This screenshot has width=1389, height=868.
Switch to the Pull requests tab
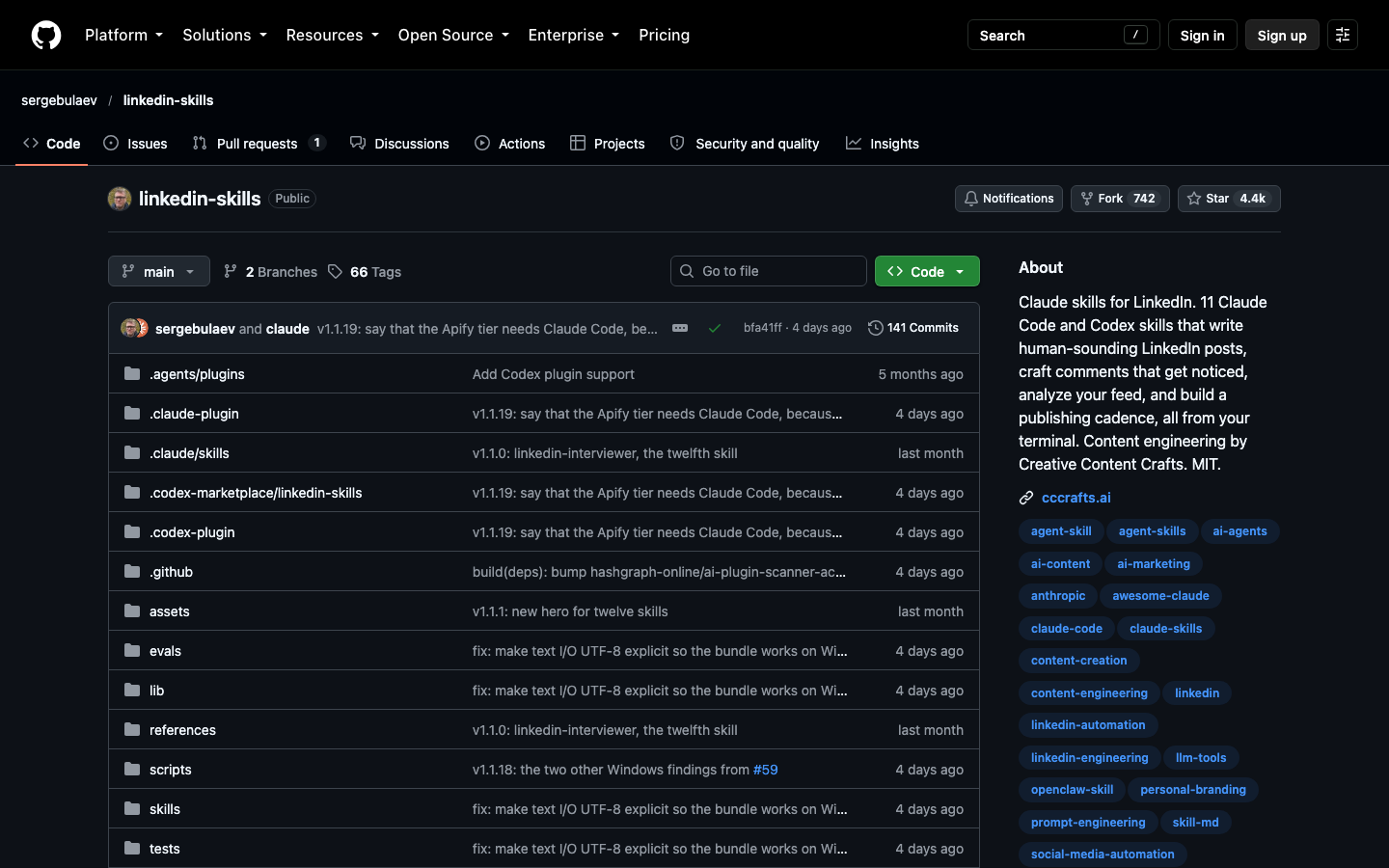(259, 143)
